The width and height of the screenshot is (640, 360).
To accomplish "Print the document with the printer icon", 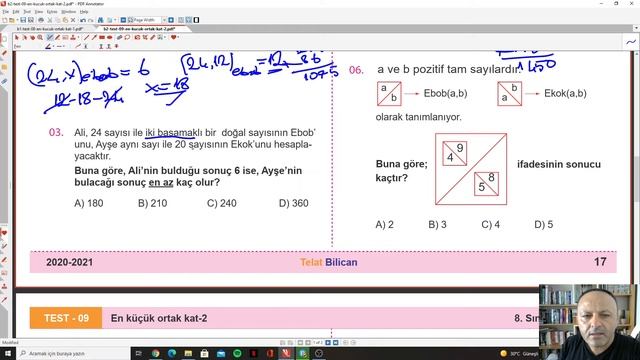I will (x=40, y=20).
